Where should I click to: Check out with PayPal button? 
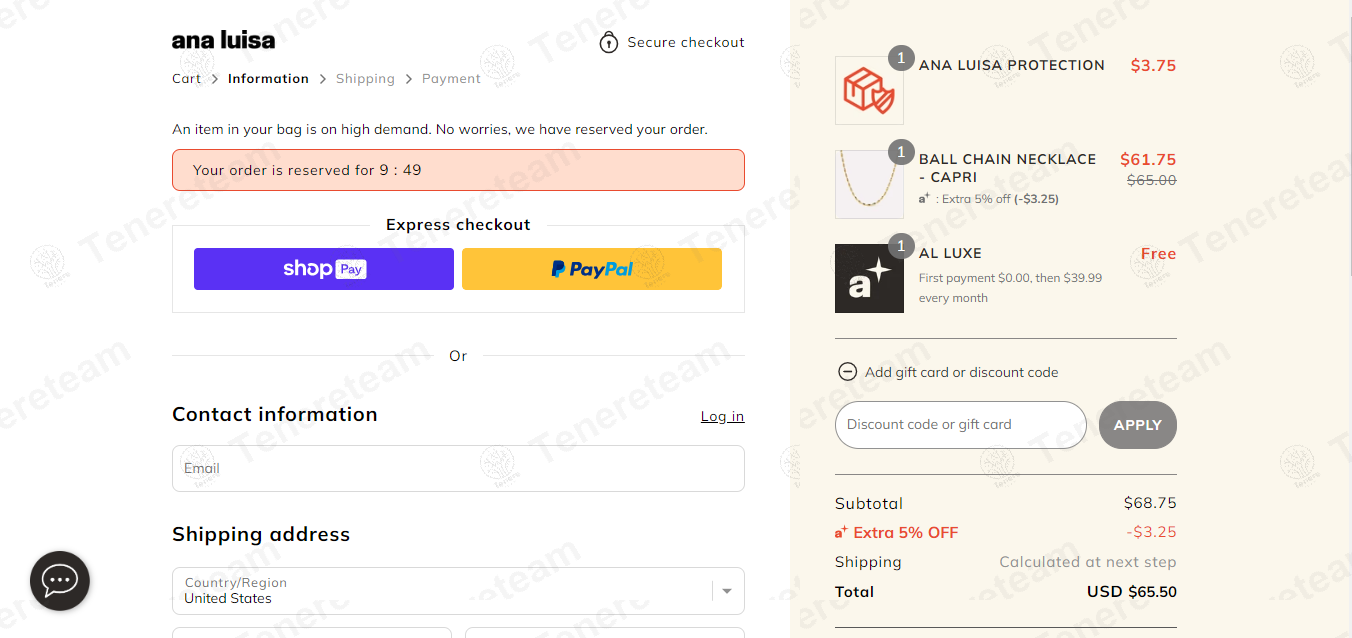click(591, 269)
